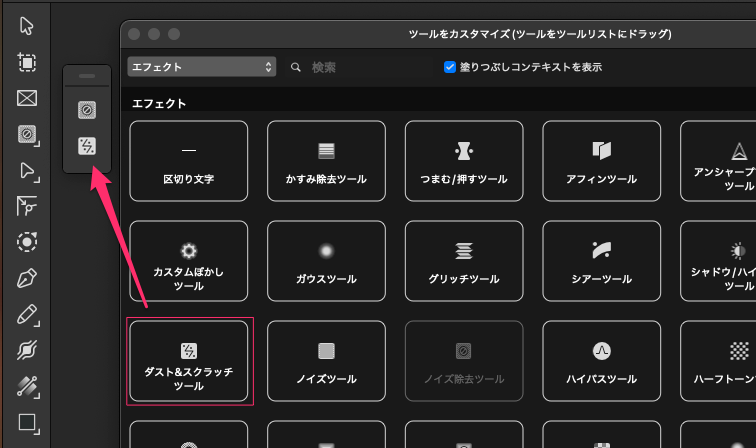The height and width of the screenshot is (448, 756).
Task: Select the Move tool arrow in toolbar
Action: click(x=27, y=26)
